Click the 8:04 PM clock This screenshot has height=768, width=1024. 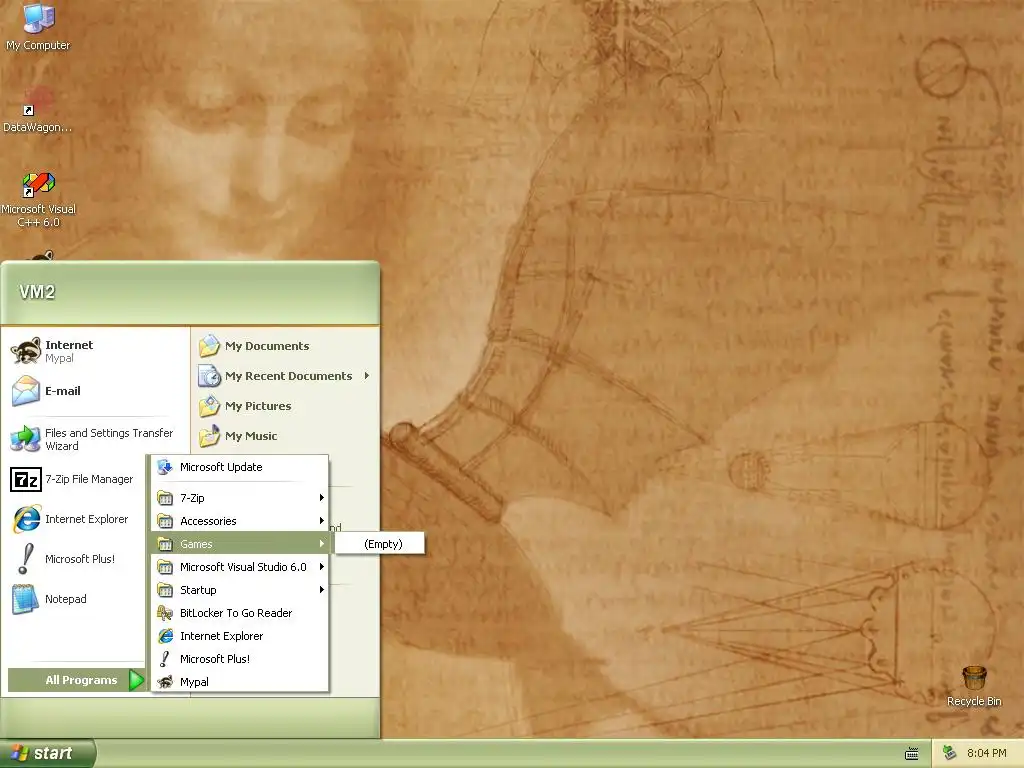tap(986, 753)
